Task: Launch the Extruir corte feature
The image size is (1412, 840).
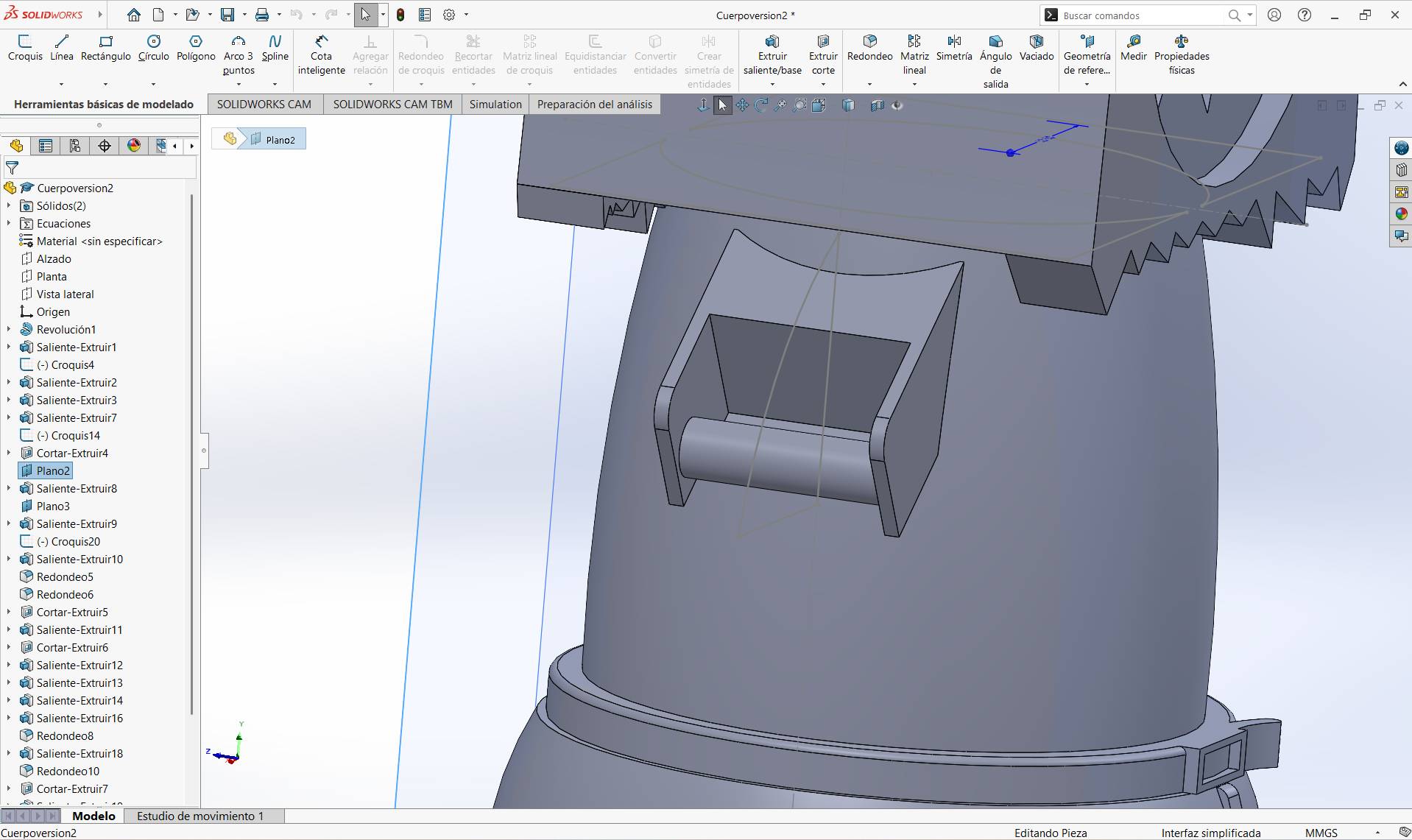Action: (823, 55)
